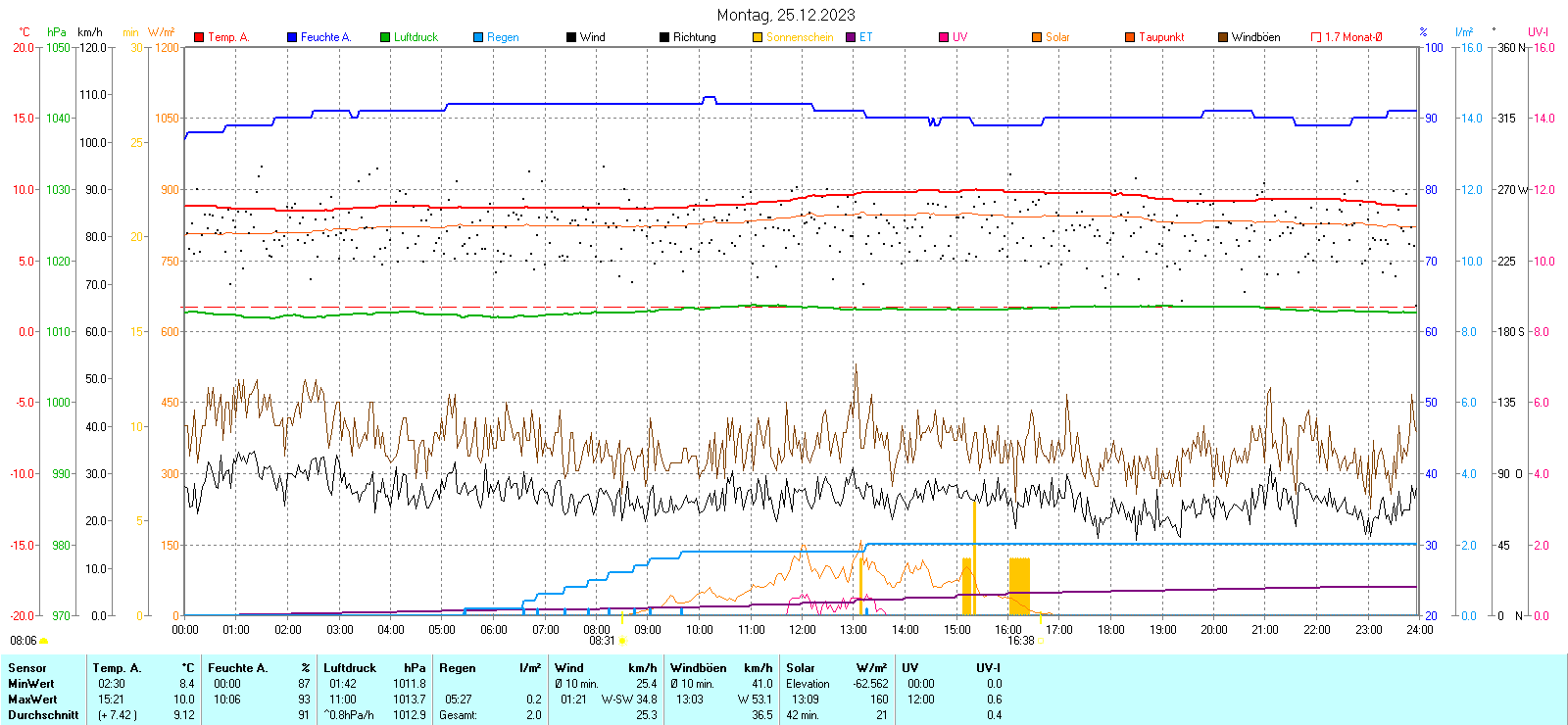Select the Sensor column header in table
Screen dimensions: 1568x725
click(x=27, y=668)
